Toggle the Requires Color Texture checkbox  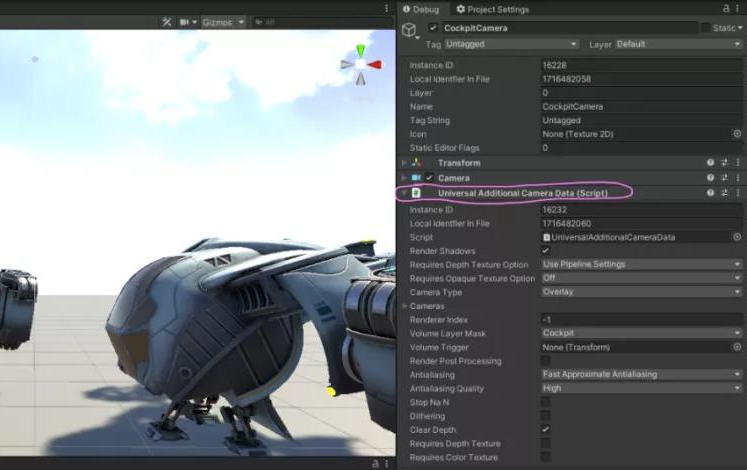click(x=545, y=457)
